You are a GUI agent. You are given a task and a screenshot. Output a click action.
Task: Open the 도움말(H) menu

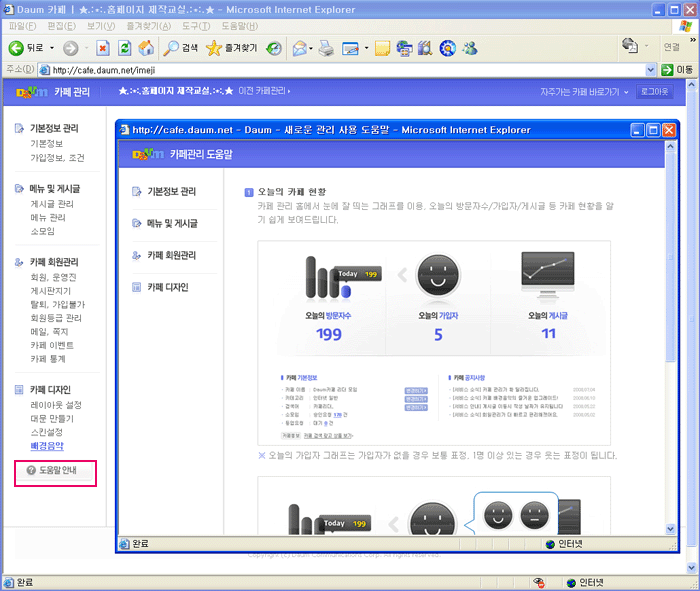(x=240, y=26)
